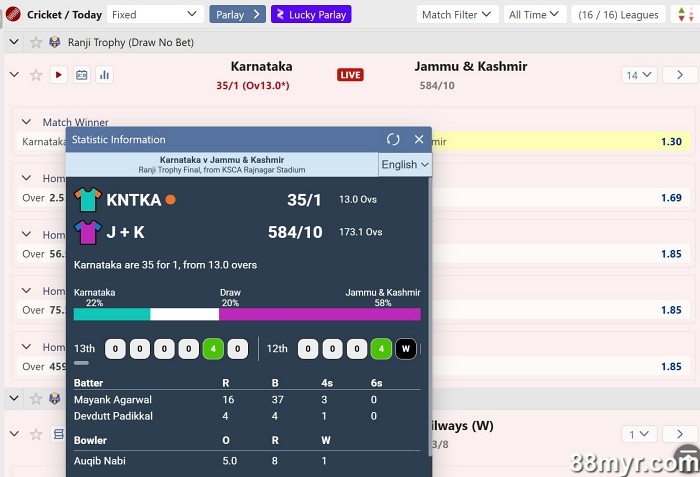Click the LIVE badge
The height and width of the screenshot is (477, 700).
(x=350, y=75)
